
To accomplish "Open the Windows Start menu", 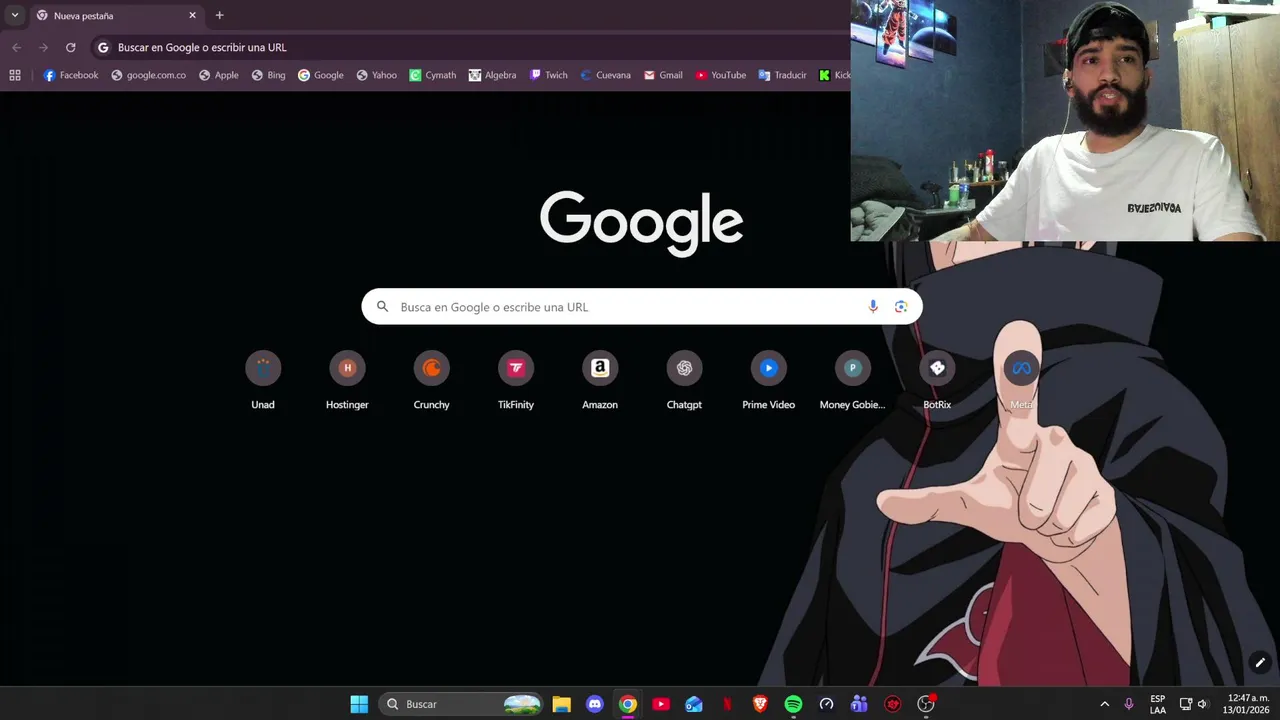I will point(359,704).
